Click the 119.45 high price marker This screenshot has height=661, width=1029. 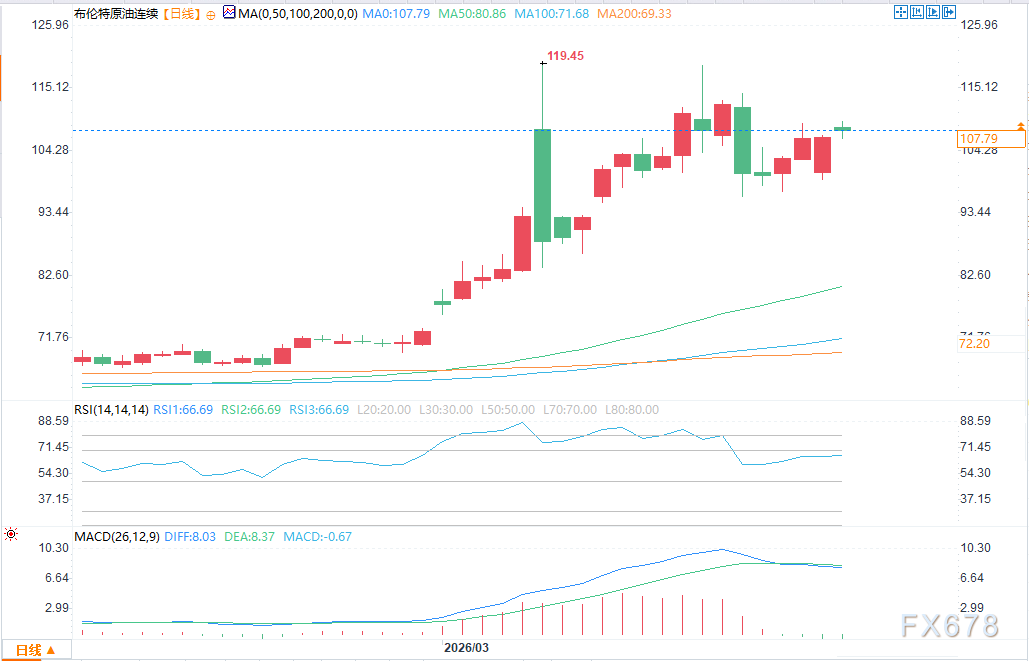pos(566,57)
